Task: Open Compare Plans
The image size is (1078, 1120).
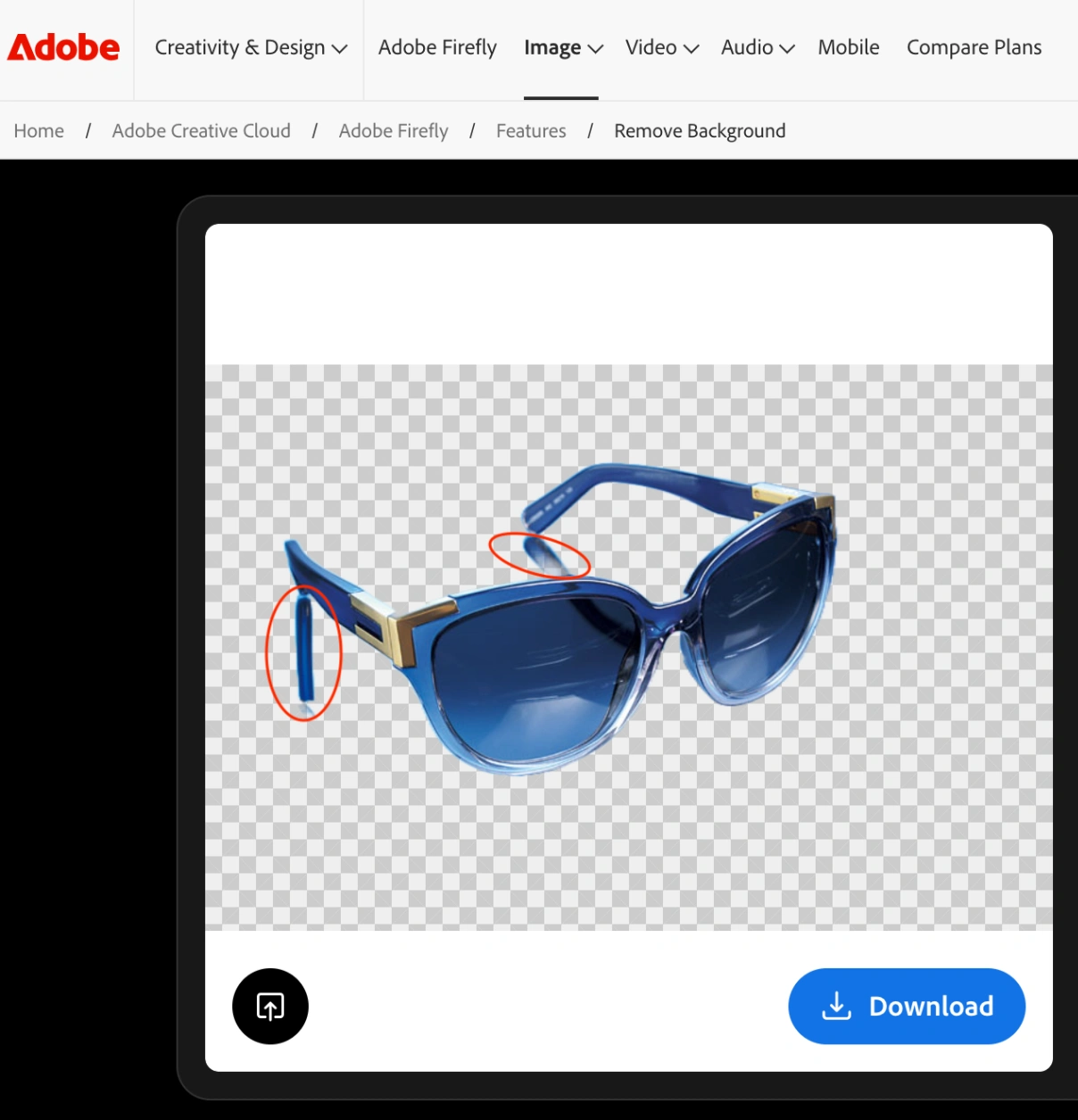Action: point(974,48)
